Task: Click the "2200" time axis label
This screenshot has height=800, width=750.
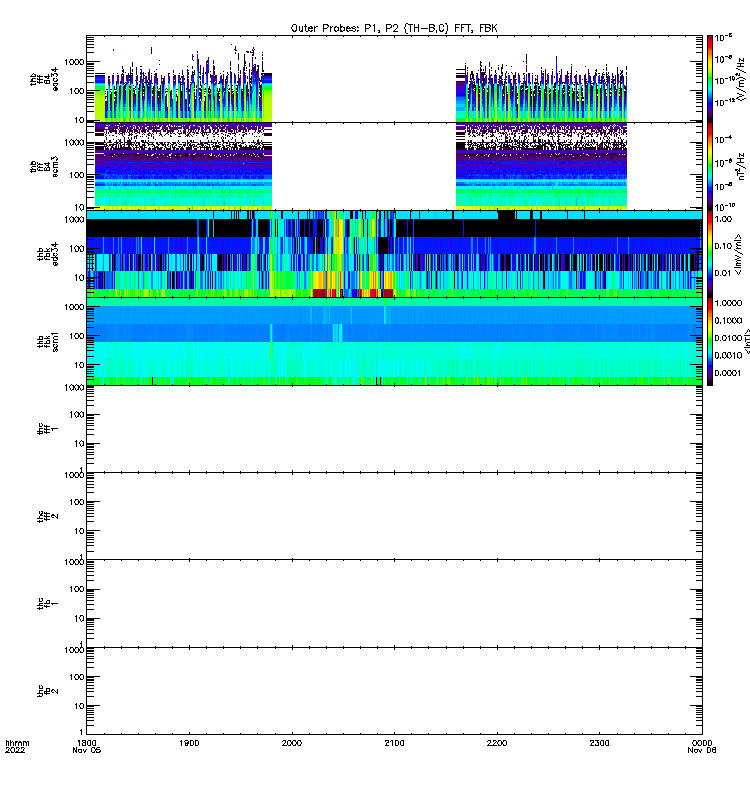Action: [497, 743]
